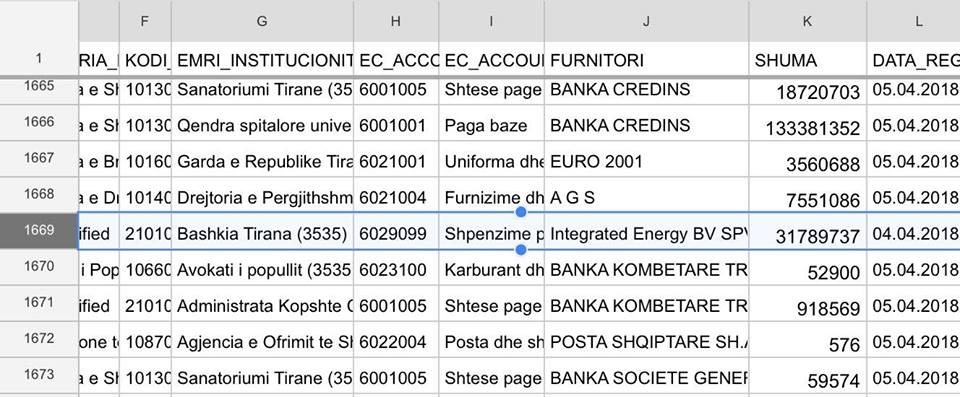Select column K header
The height and width of the screenshot is (397, 960).
click(x=808, y=21)
